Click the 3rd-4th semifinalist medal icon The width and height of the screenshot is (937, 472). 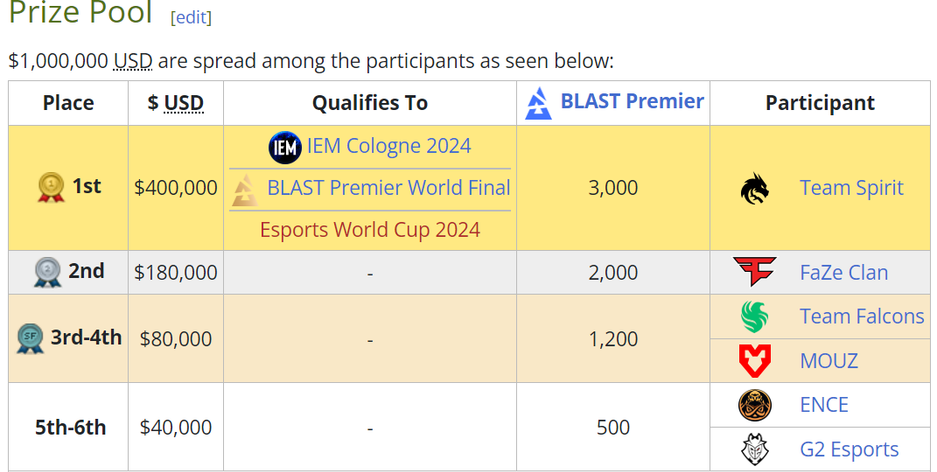(x=31, y=339)
